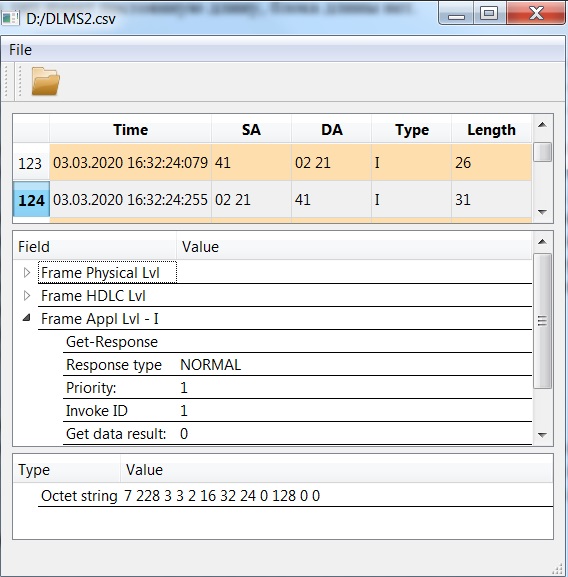
Task: Click Type cell I in row 124
Action: tap(412, 199)
